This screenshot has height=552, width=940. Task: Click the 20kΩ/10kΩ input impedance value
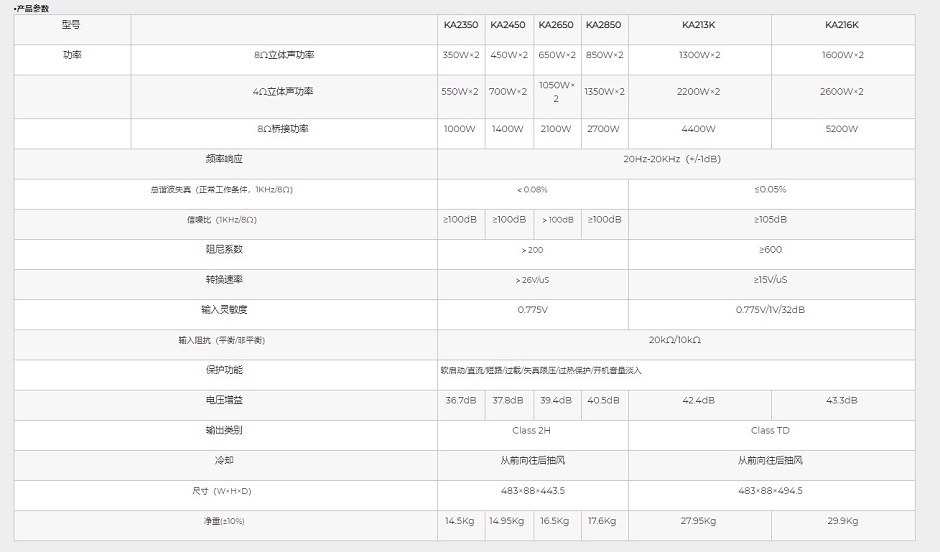click(674, 340)
